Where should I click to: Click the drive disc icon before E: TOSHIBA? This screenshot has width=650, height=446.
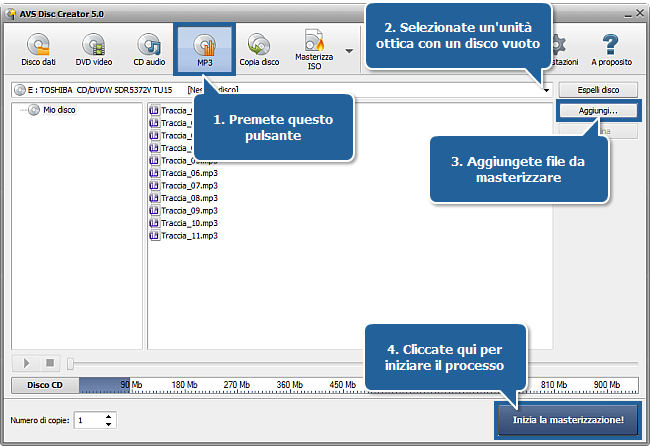click(19, 90)
